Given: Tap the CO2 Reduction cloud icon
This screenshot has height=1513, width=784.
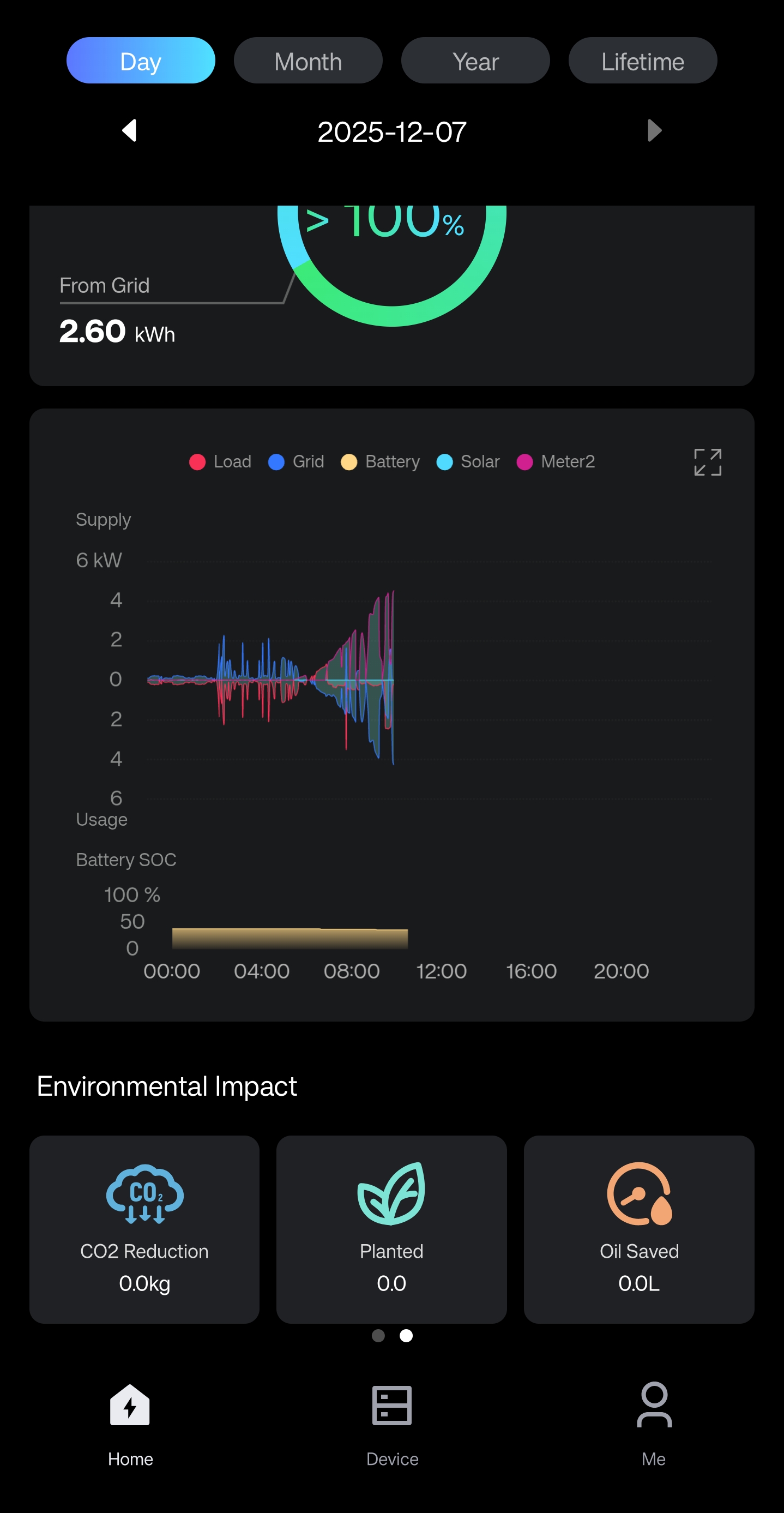Looking at the screenshot, I should tap(144, 1193).
